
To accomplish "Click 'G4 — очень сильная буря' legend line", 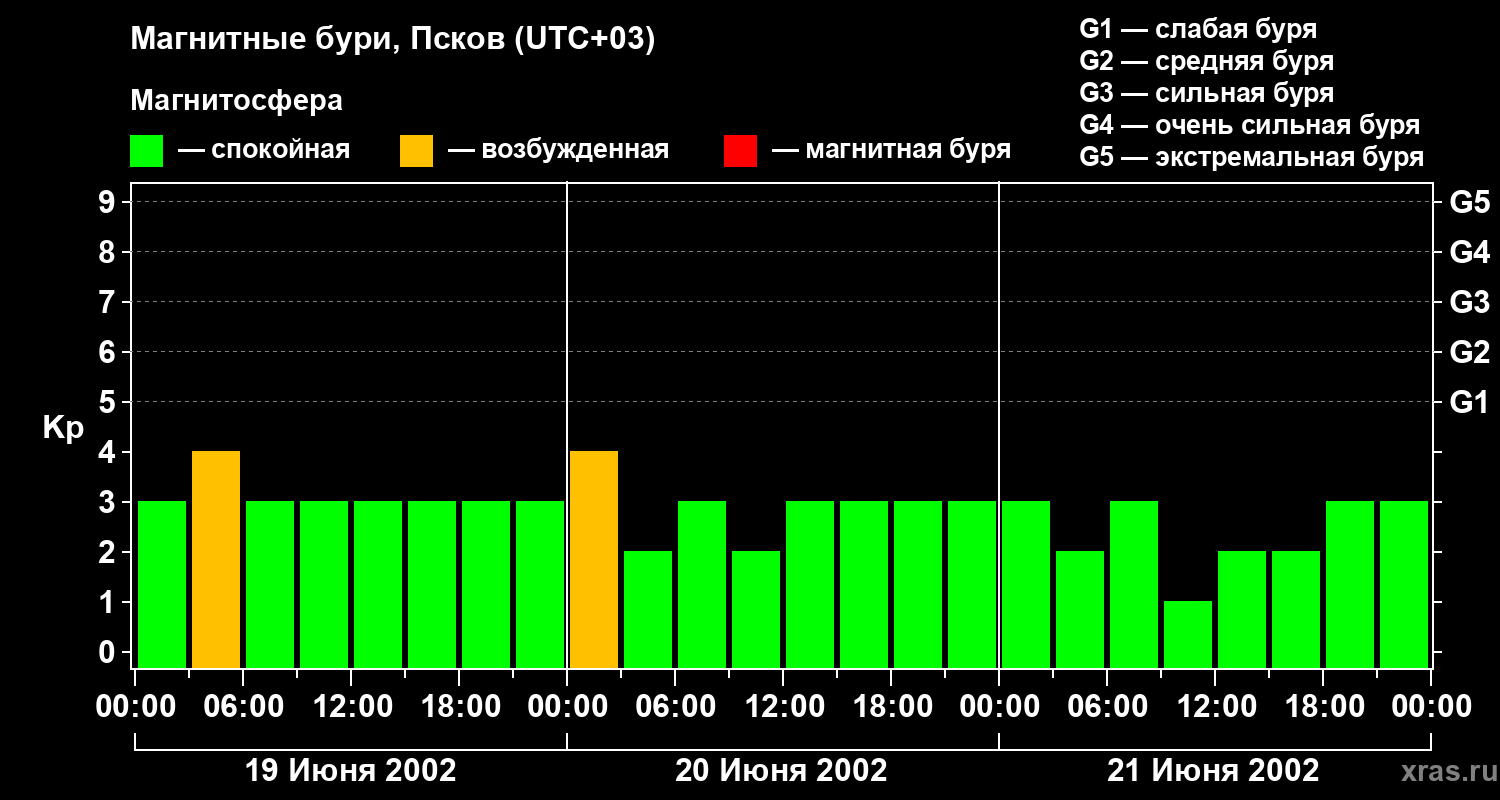I will point(1250,125).
